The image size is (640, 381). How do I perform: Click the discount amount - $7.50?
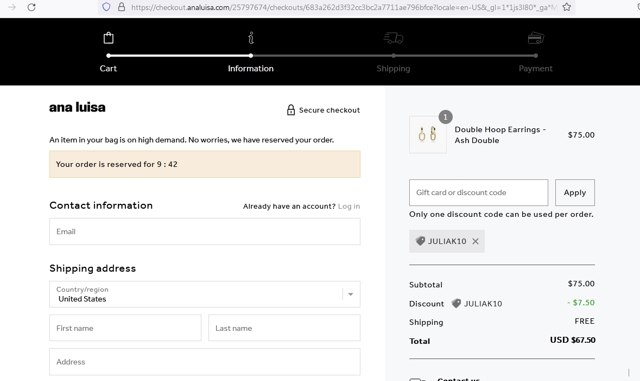point(581,303)
